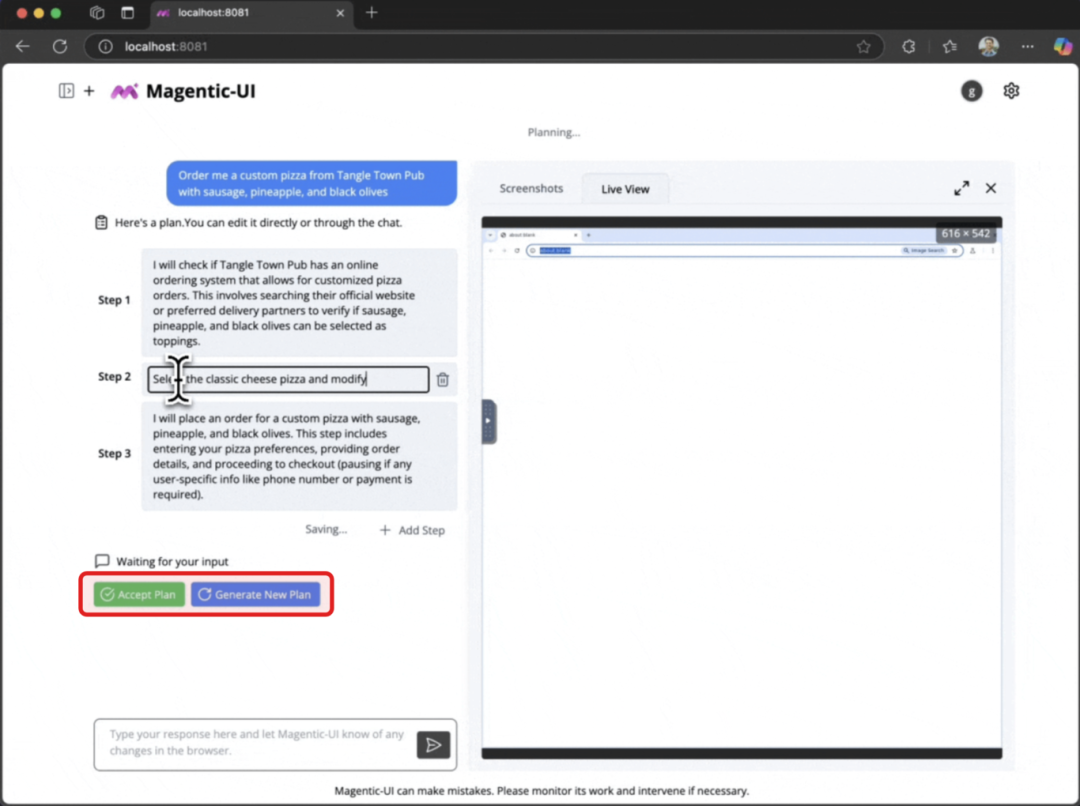Toggle the sidebar panel icon beside the Magentic-UI logo
The image size is (1080, 806).
(x=66, y=91)
